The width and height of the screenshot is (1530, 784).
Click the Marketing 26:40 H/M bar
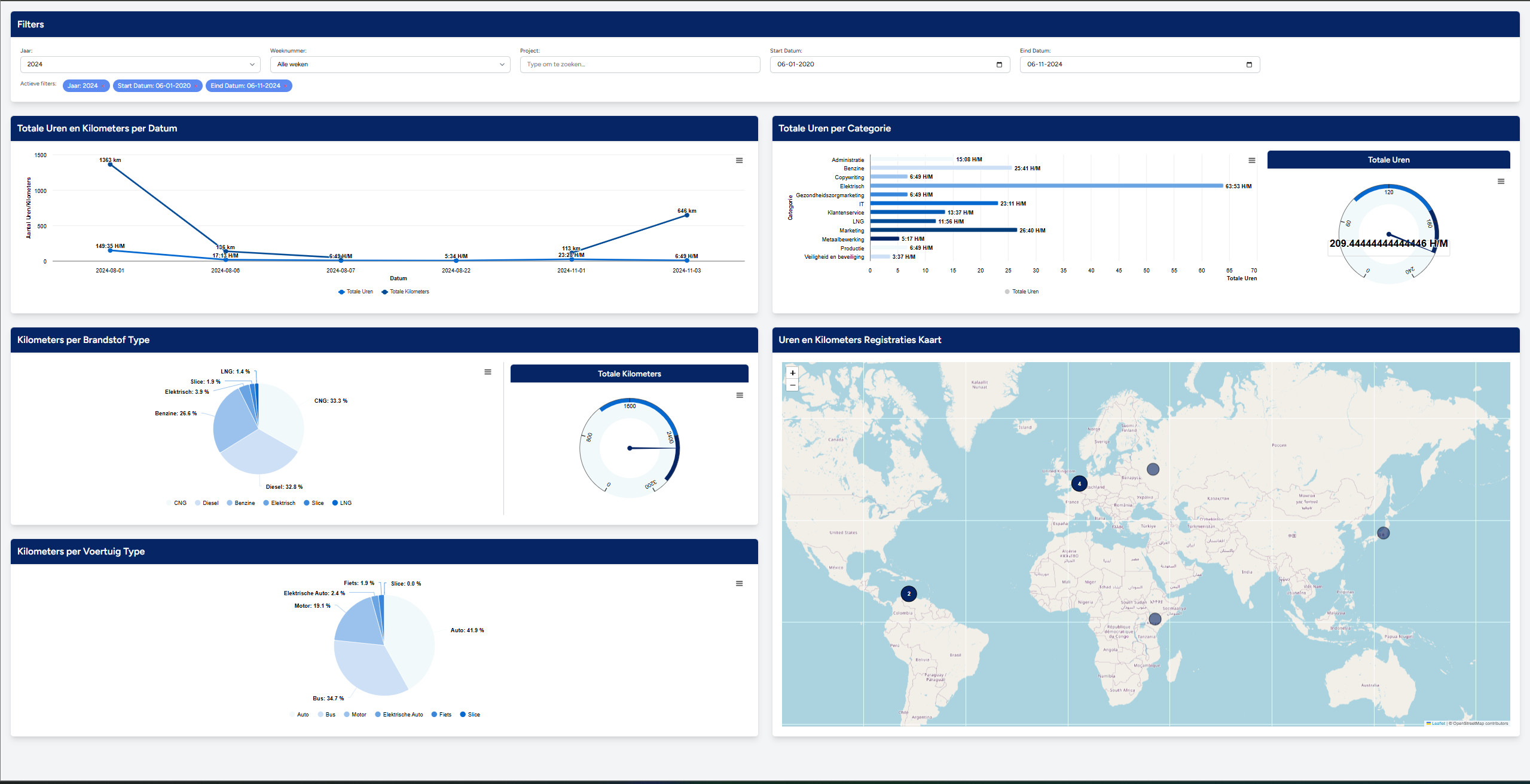pos(943,230)
